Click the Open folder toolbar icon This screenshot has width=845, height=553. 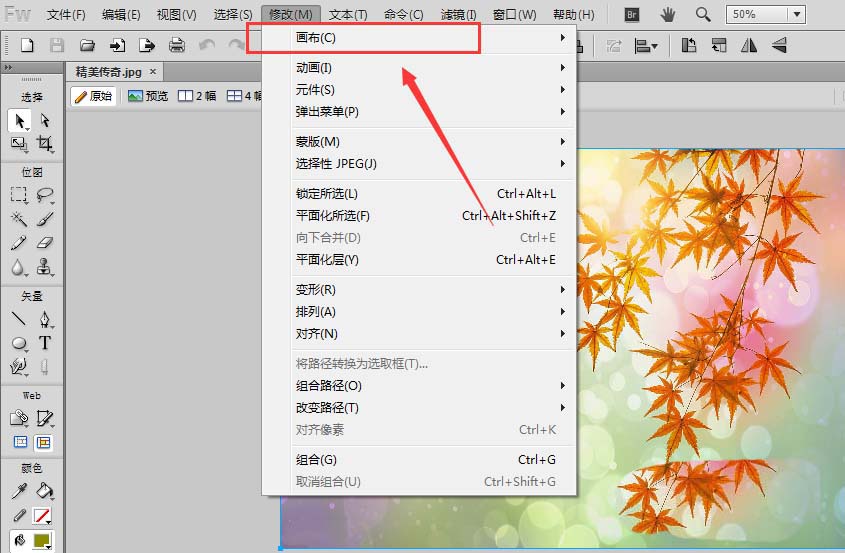pyautogui.click(x=87, y=45)
